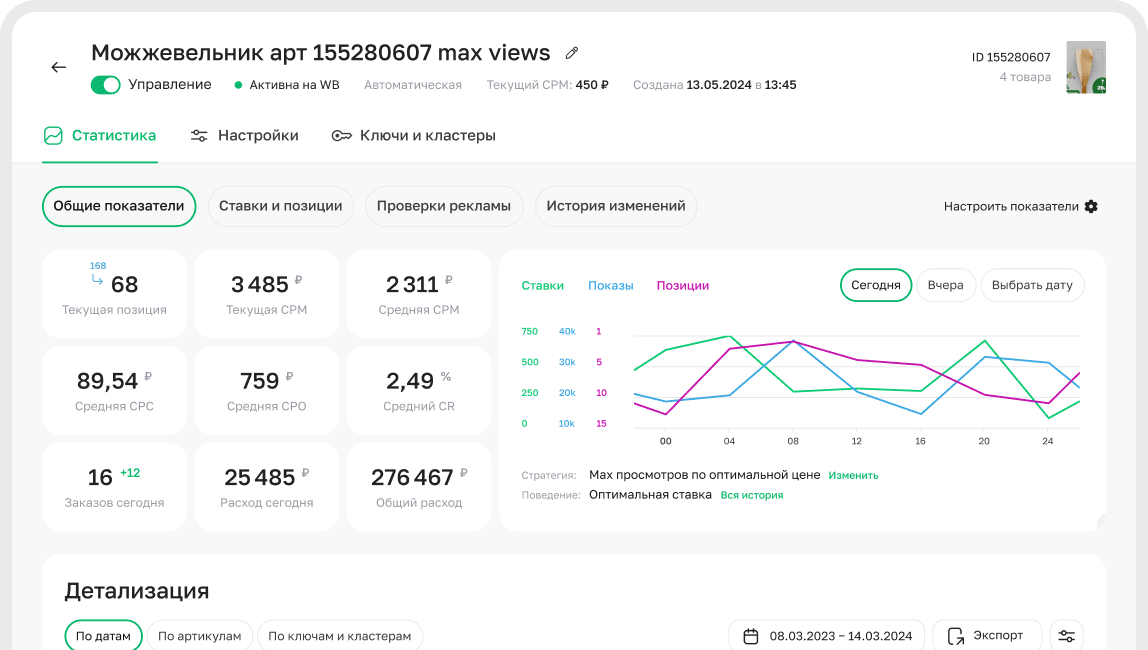
Task: Click the key icon in Ключи и кластеры
Action: click(341, 136)
